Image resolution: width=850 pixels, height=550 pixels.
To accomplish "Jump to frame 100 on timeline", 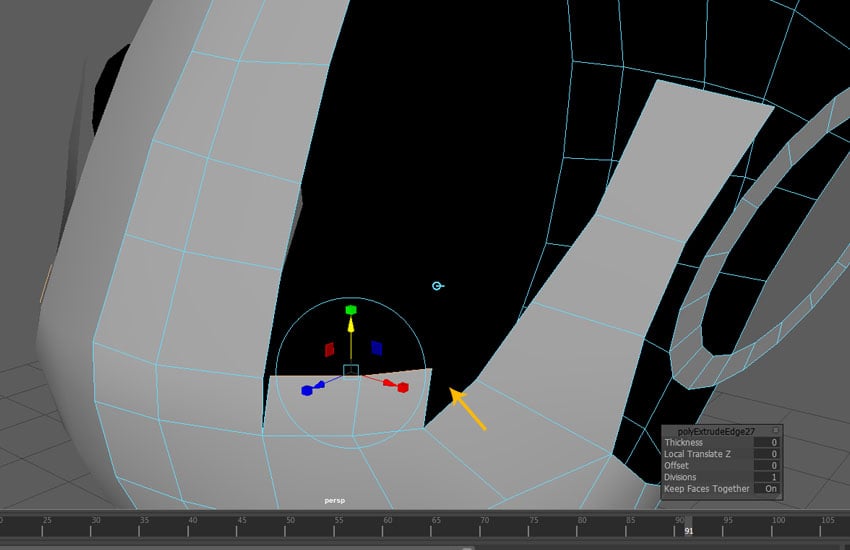I will pos(778,520).
